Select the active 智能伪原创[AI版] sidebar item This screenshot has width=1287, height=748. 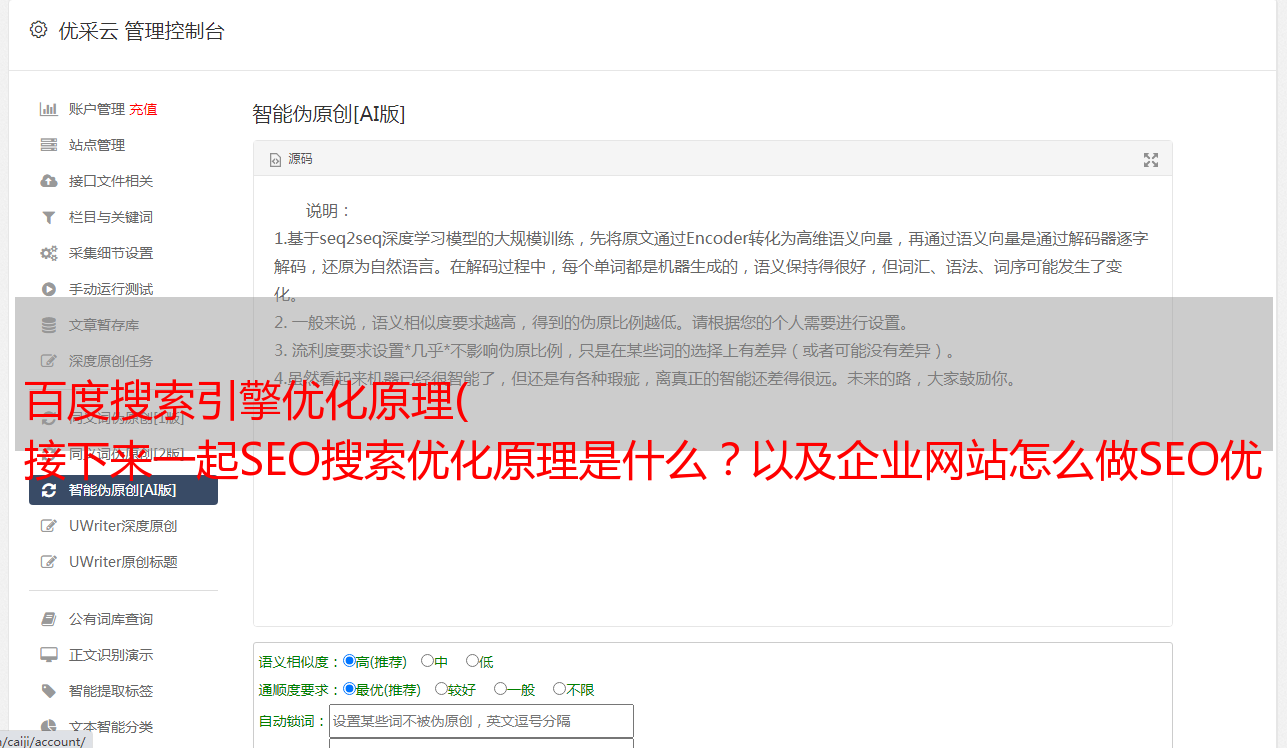pyautogui.click(x=123, y=490)
